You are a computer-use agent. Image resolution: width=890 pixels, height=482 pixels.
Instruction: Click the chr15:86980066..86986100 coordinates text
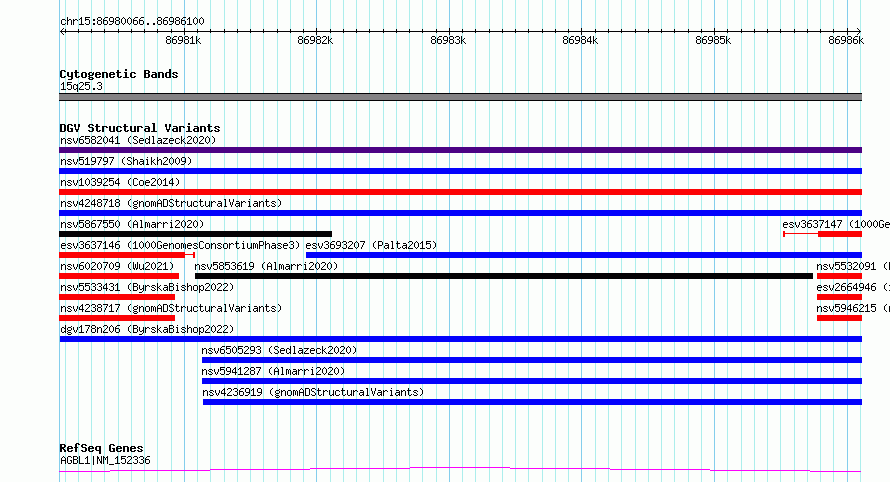click(132, 21)
